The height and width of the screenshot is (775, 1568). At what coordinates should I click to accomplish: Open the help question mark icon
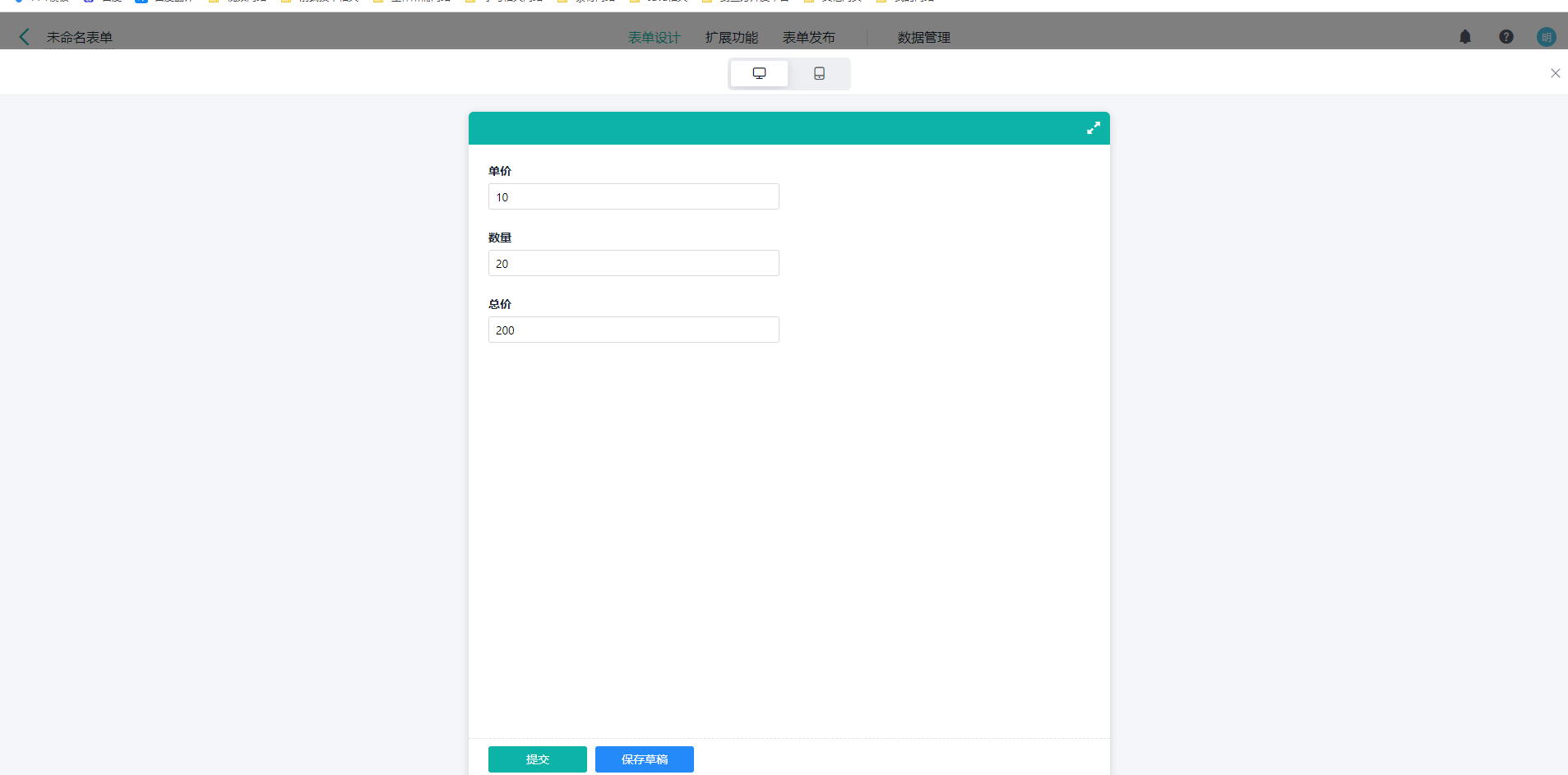[x=1506, y=37]
